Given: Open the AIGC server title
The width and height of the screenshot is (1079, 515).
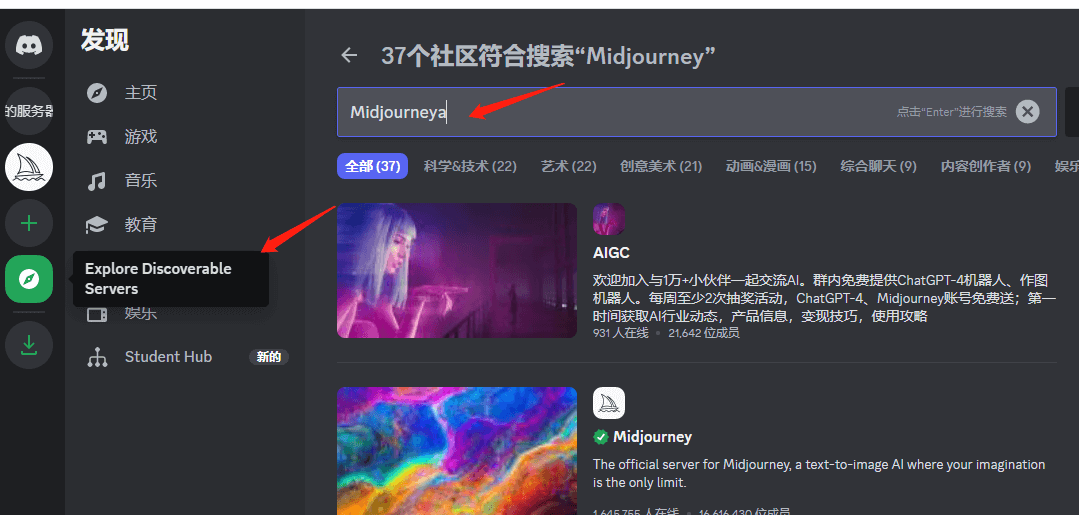Looking at the screenshot, I should pyautogui.click(x=611, y=253).
